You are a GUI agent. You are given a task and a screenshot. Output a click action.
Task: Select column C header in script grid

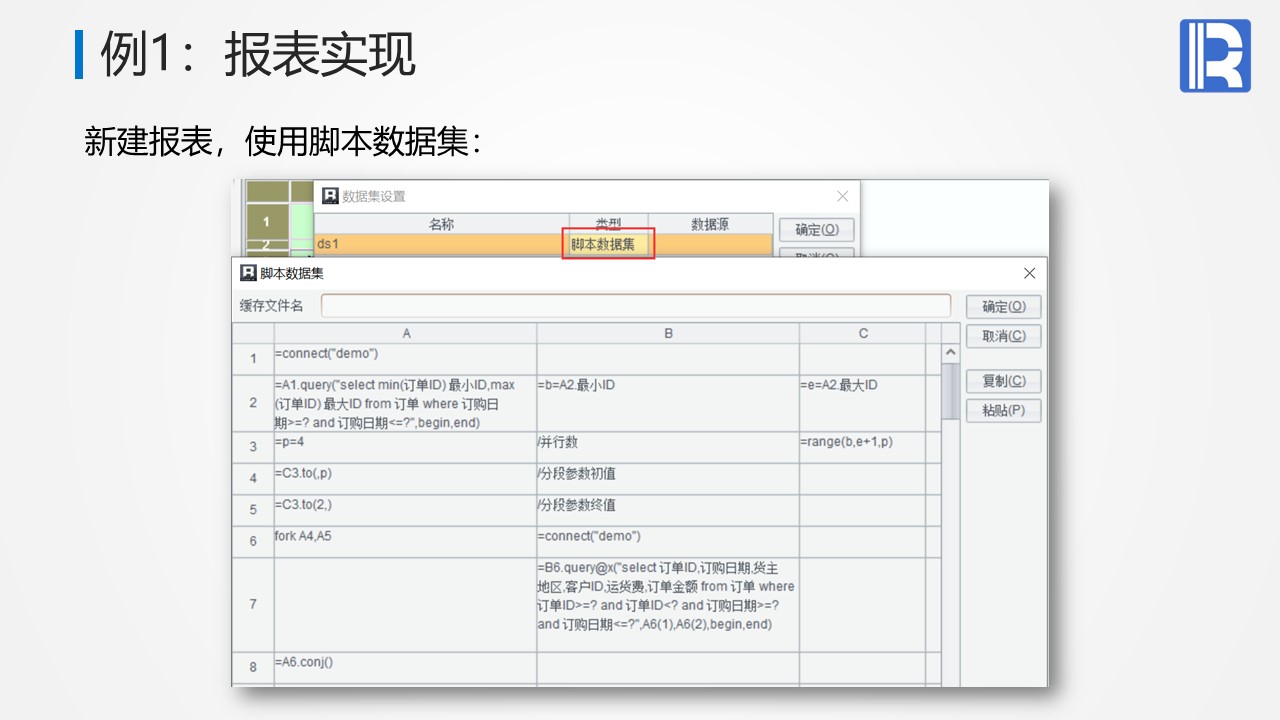(x=863, y=333)
